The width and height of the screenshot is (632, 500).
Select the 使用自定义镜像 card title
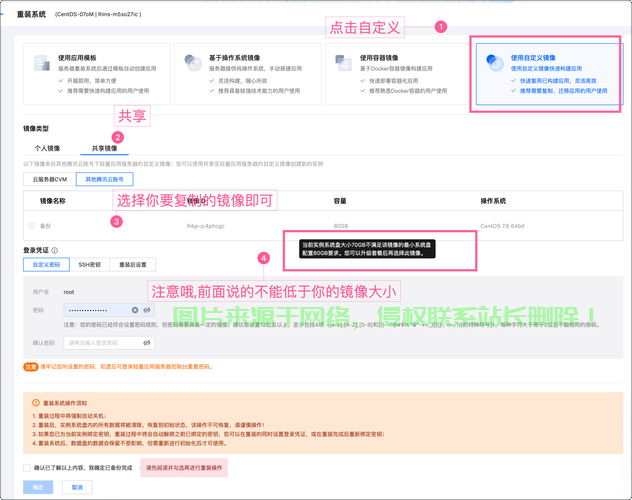click(x=533, y=58)
